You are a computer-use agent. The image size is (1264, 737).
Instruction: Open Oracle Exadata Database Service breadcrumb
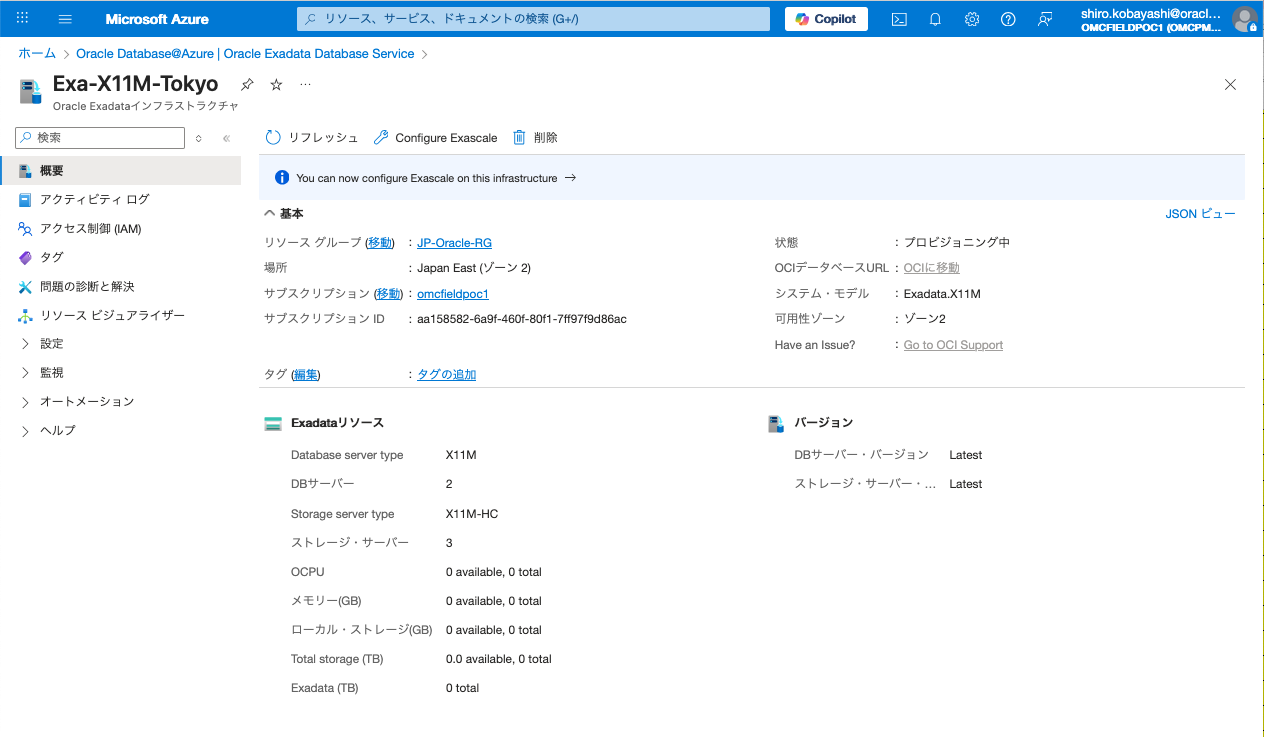click(x=245, y=54)
